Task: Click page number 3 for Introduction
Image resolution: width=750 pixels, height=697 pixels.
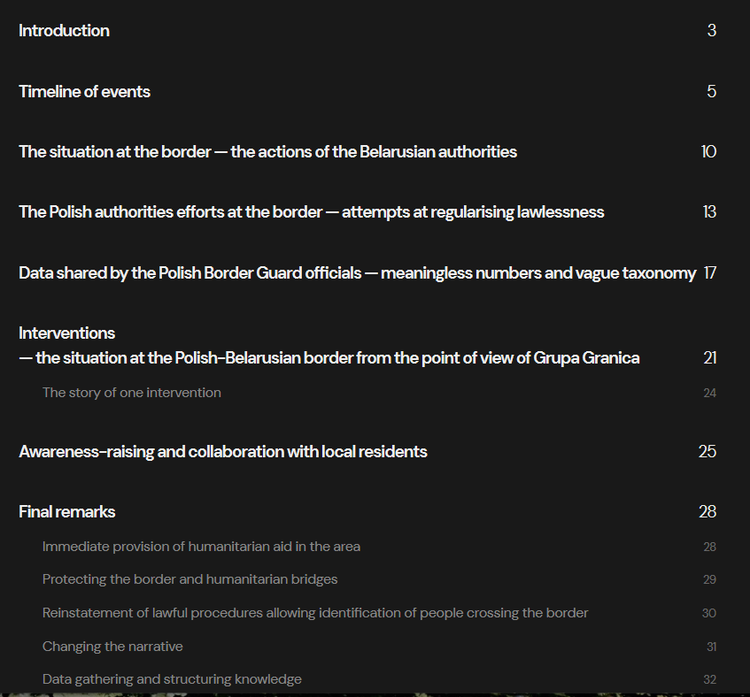Action: [x=712, y=31]
